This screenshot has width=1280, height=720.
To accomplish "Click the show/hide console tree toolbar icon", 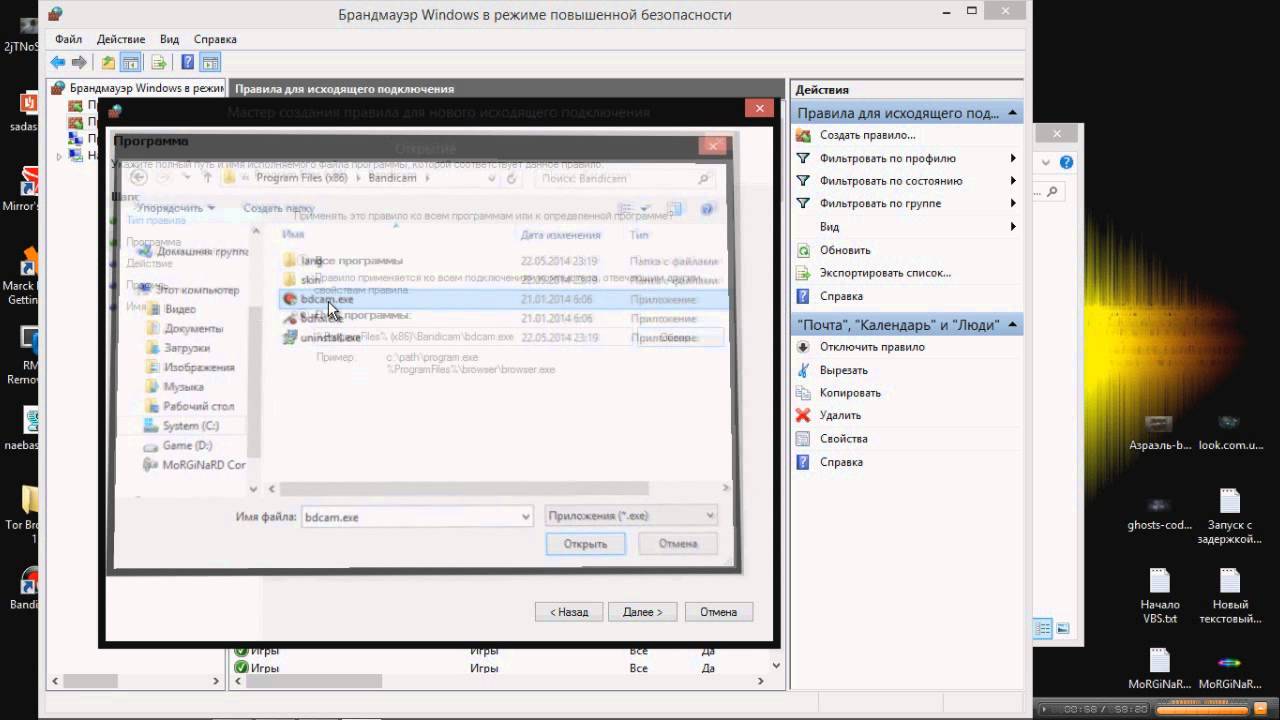I will click(x=130, y=63).
